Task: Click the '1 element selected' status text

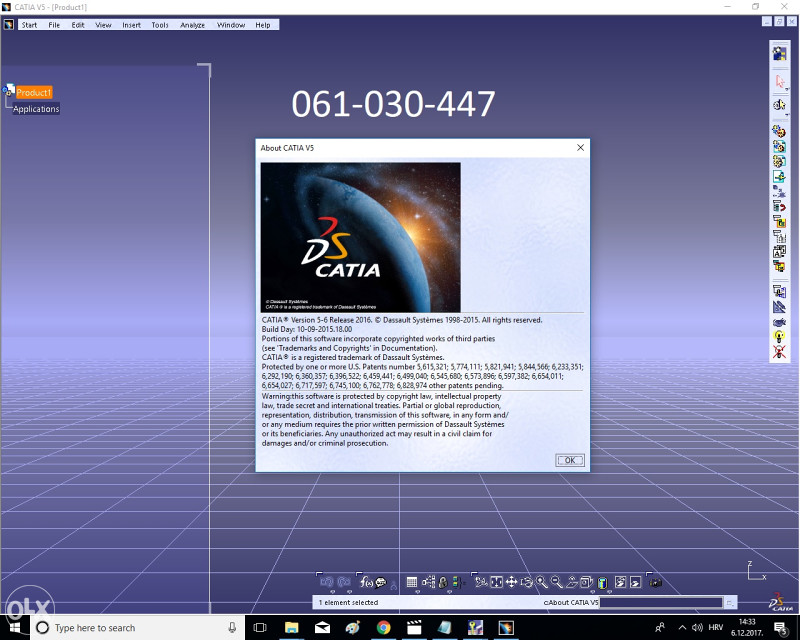Action: point(348,603)
